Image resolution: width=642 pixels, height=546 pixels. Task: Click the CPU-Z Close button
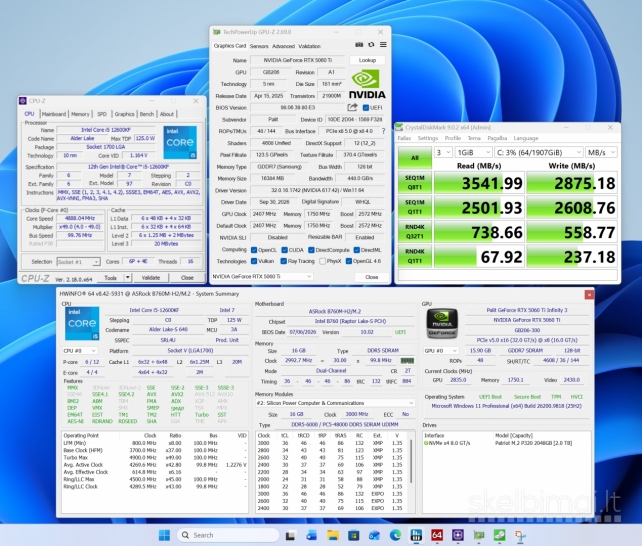coord(187,278)
